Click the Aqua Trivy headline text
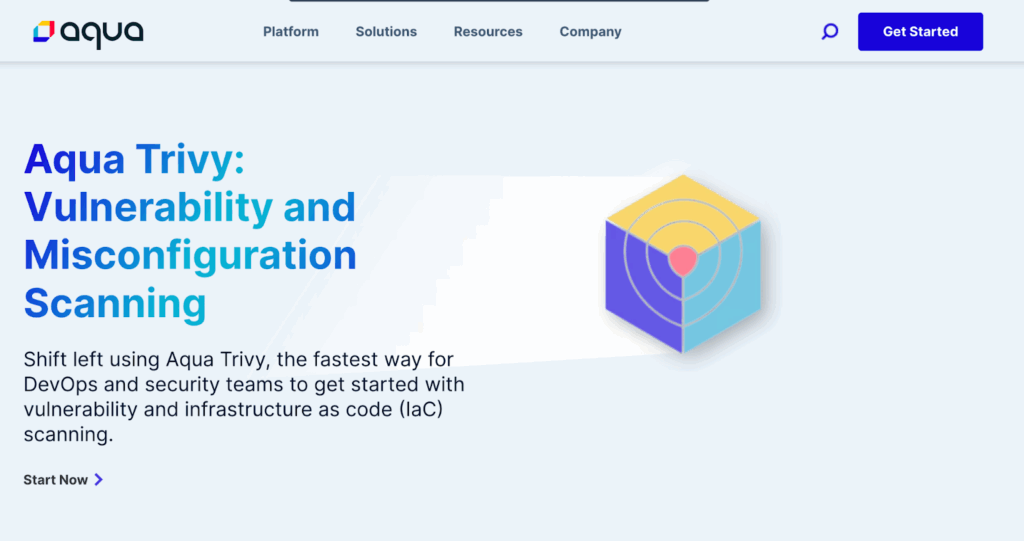Viewport: 1024px width, 541px height. pos(190,231)
